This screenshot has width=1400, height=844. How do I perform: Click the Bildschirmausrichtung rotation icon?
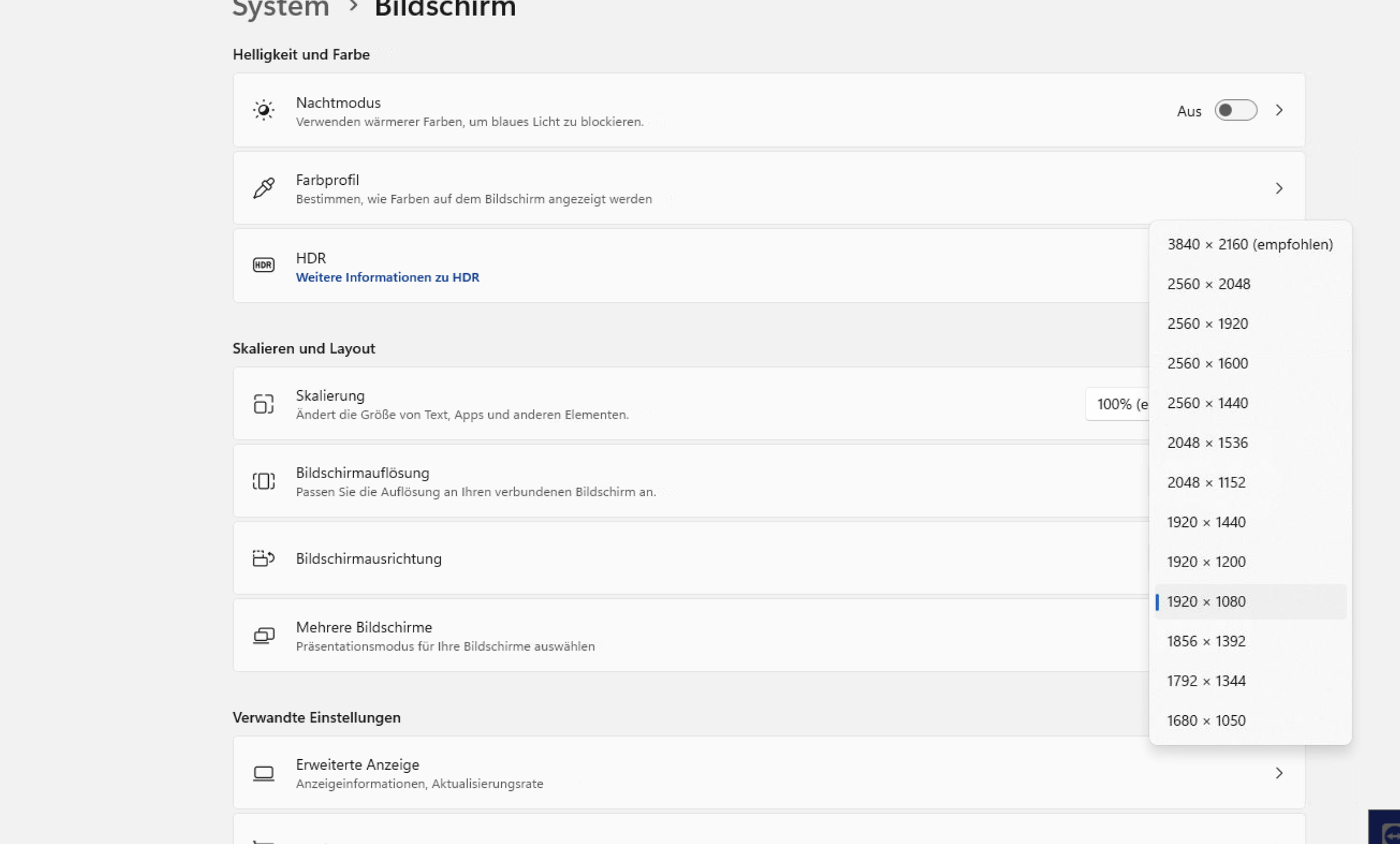click(x=263, y=559)
